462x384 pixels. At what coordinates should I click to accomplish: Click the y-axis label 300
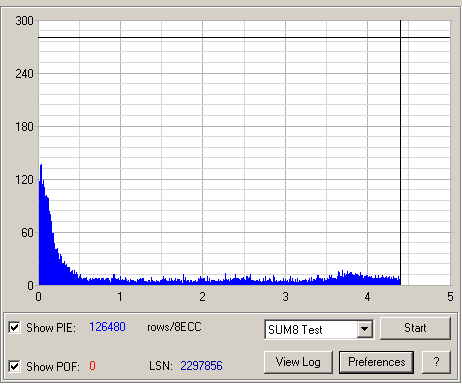pyautogui.click(x=24, y=21)
